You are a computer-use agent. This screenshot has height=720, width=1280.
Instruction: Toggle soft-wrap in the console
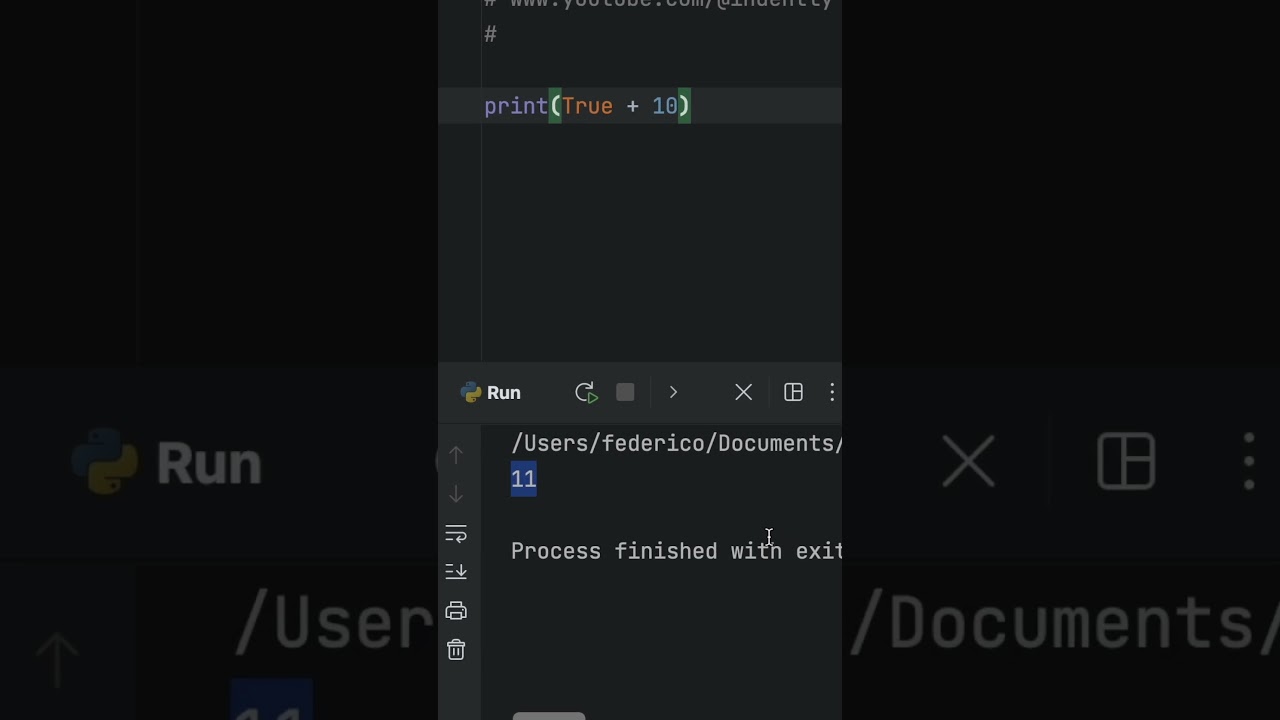456,534
